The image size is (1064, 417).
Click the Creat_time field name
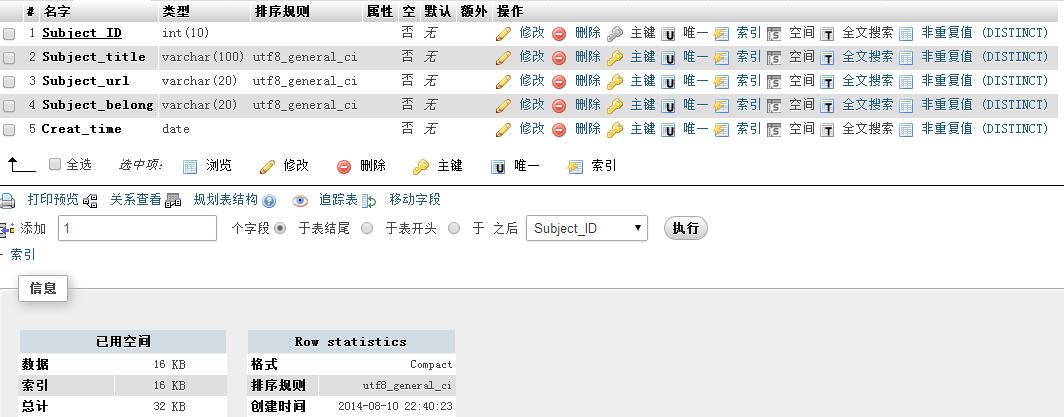click(81, 129)
